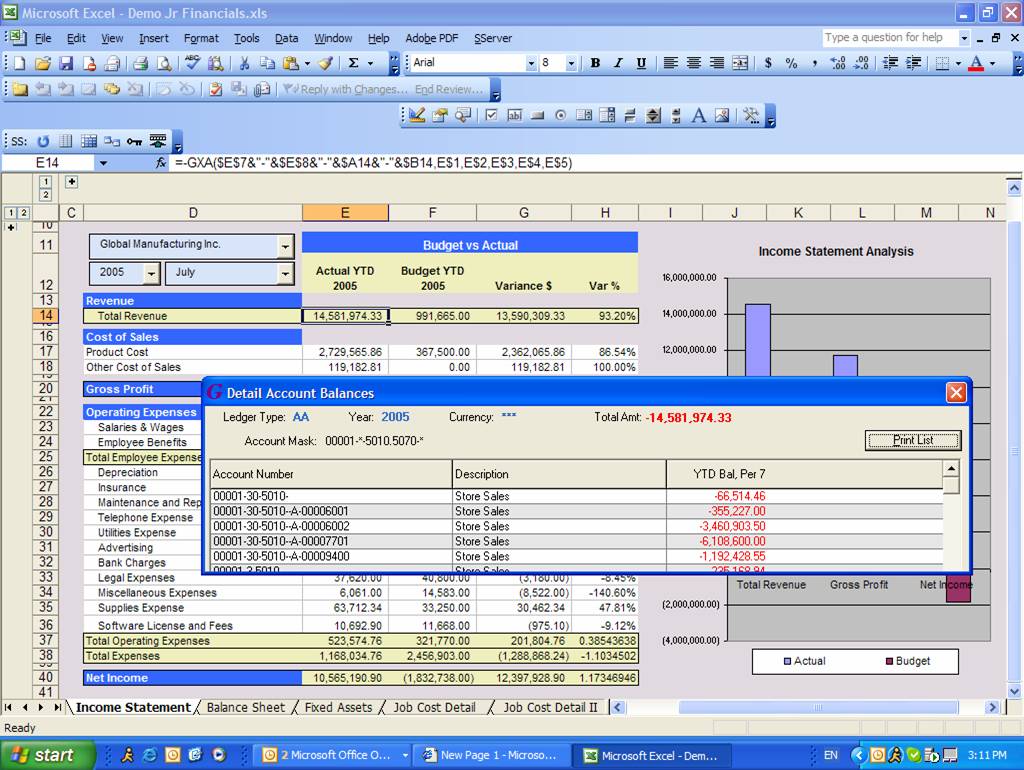Run the ABC spelling check
This screenshot has height=770, width=1024.
(x=192, y=63)
